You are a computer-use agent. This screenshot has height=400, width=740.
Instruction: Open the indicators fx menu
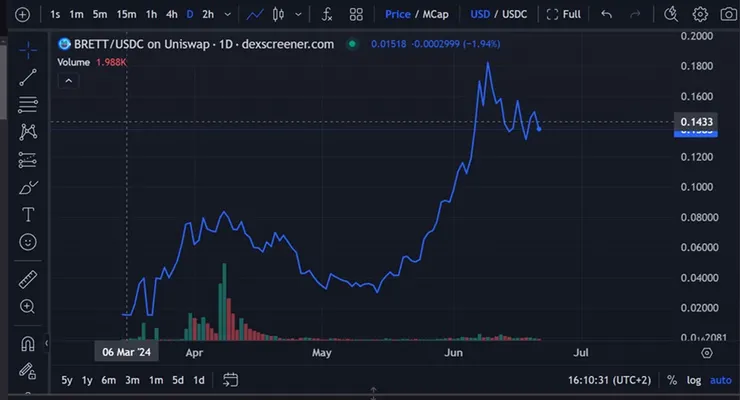click(x=327, y=15)
